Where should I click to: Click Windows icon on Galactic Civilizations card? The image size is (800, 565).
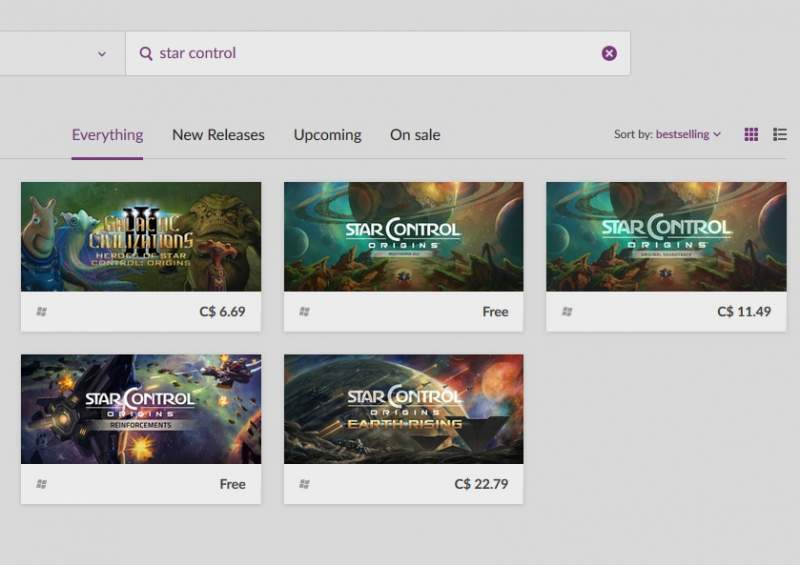pos(41,311)
